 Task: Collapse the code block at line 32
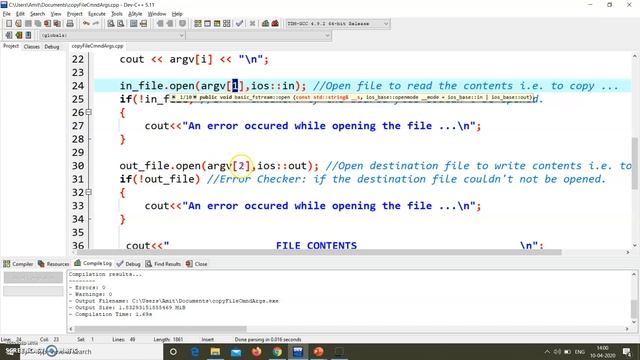coord(89,192)
